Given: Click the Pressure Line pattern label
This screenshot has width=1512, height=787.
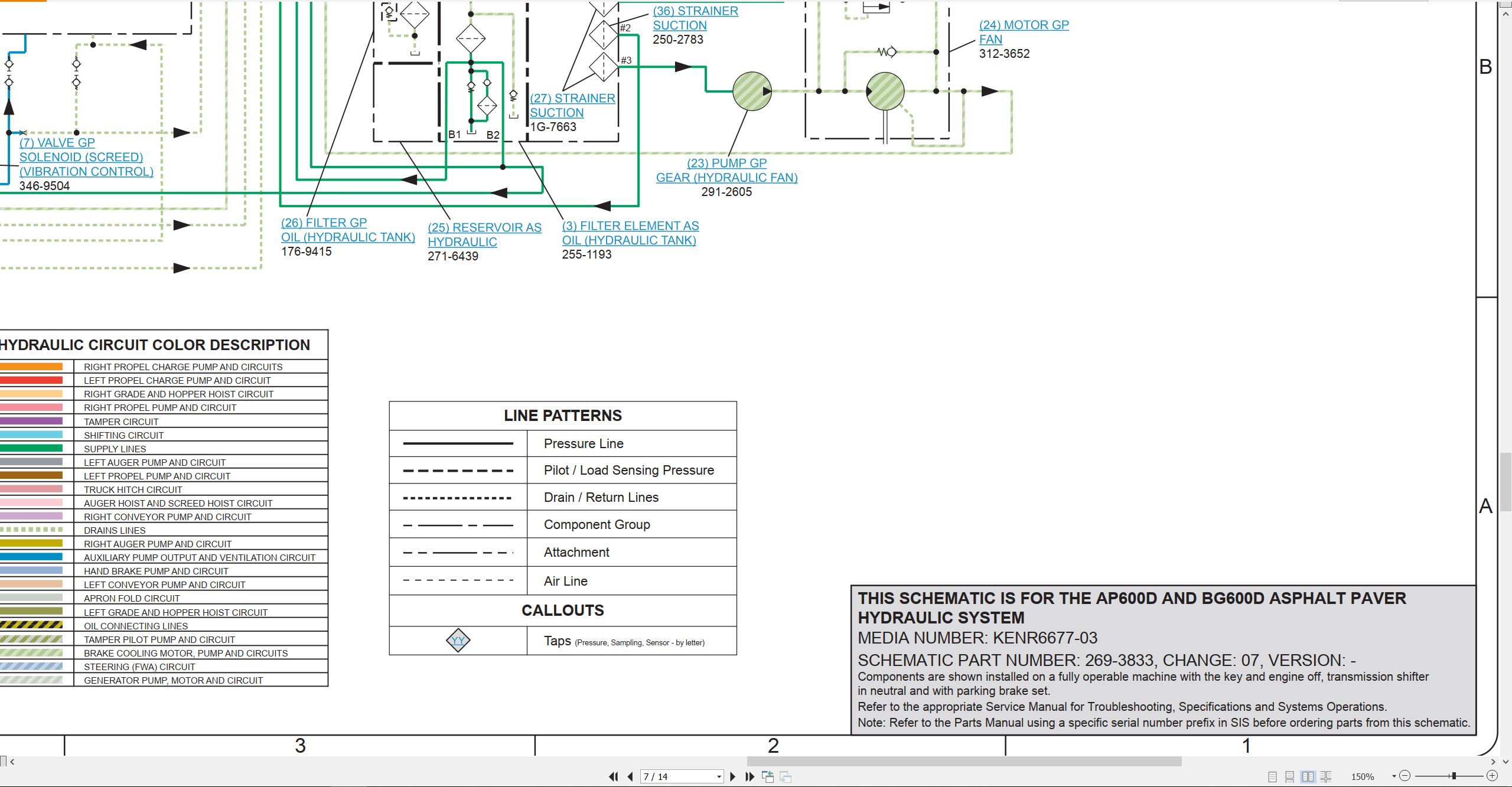Looking at the screenshot, I should (584, 443).
